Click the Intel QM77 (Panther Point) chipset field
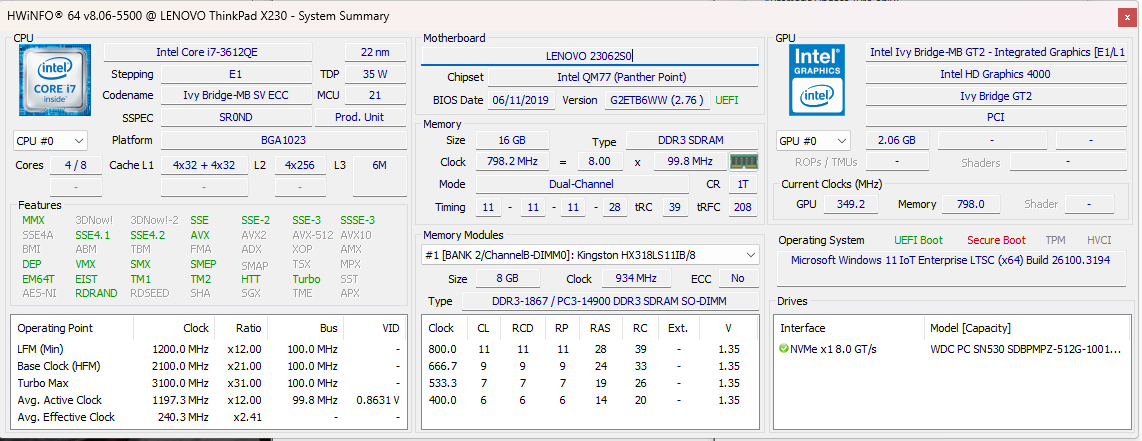The image size is (1142, 441). pos(622,77)
